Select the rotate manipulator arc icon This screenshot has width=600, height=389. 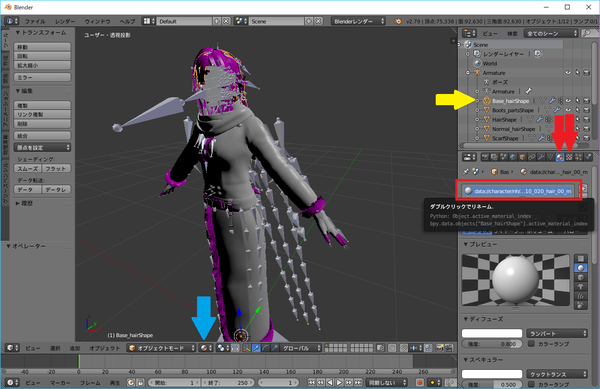[x=266, y=348]
